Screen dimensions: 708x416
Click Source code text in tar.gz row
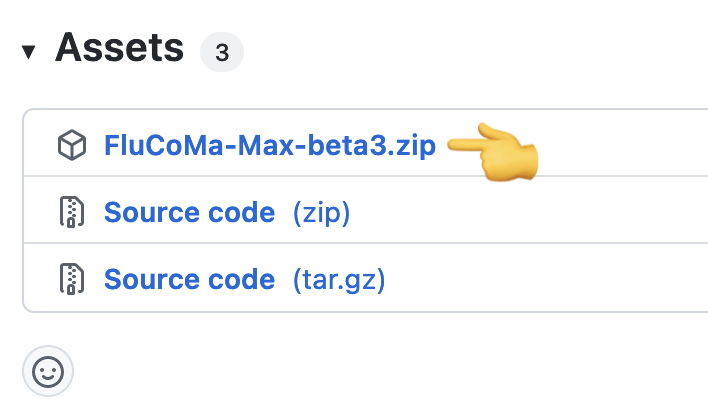(x=190, y=280)
